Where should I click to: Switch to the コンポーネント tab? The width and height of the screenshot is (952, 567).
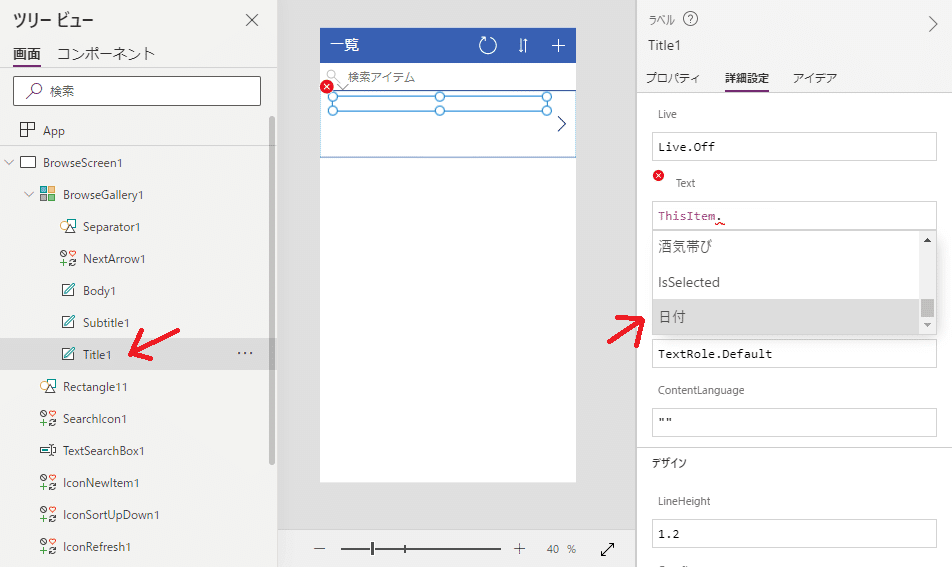[x=106, y=54]
